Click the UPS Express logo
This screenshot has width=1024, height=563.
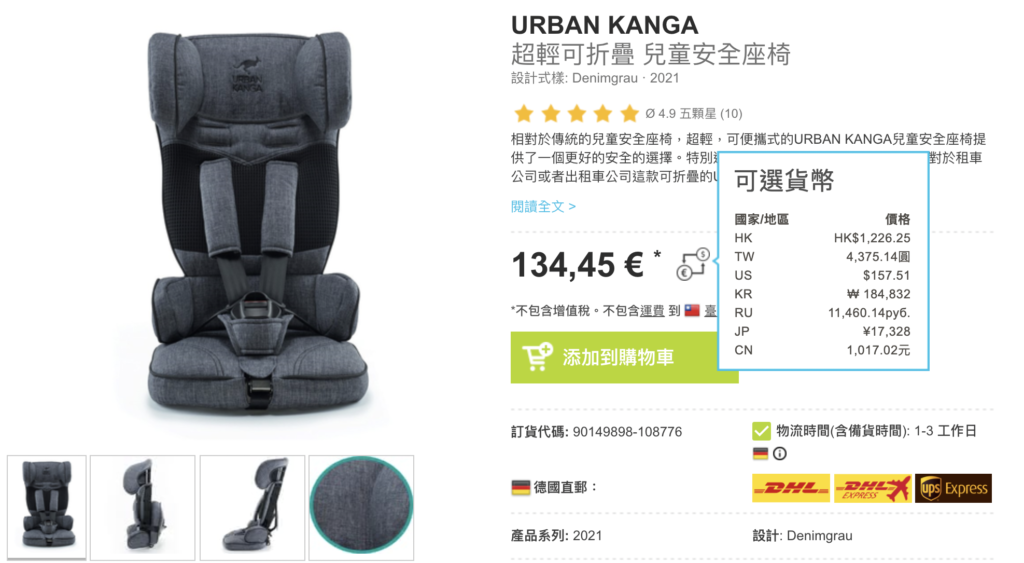pyautogui.click(x=953, y=488)
